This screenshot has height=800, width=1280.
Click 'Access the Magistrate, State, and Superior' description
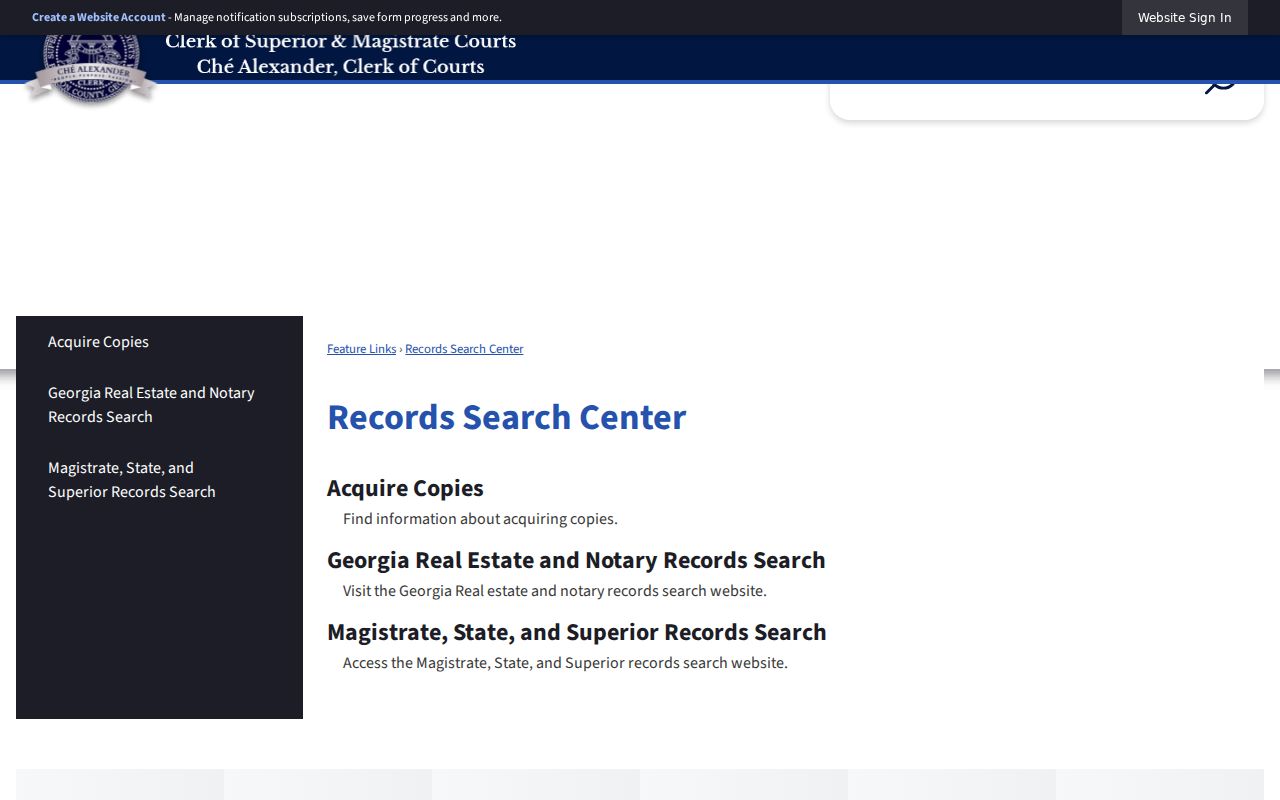[565, 663]
